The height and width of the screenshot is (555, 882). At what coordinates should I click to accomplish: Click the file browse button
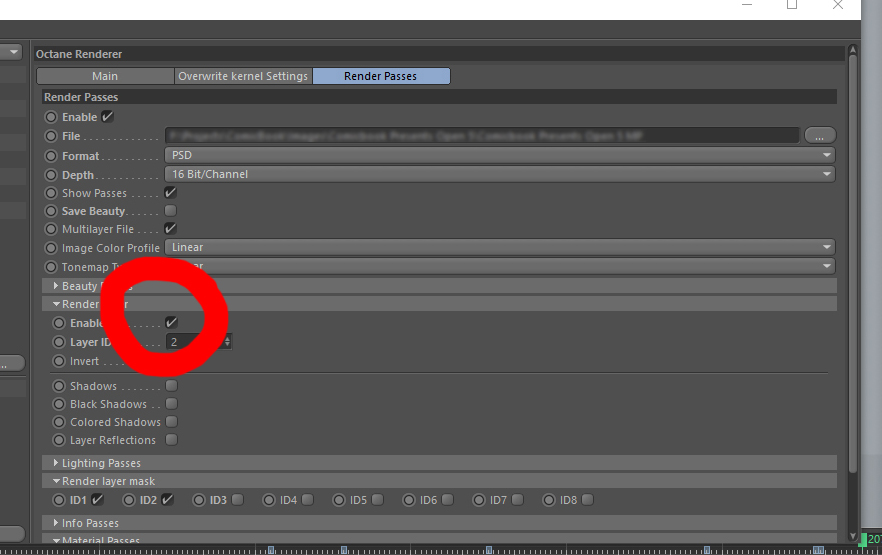[x=820, y=136]
